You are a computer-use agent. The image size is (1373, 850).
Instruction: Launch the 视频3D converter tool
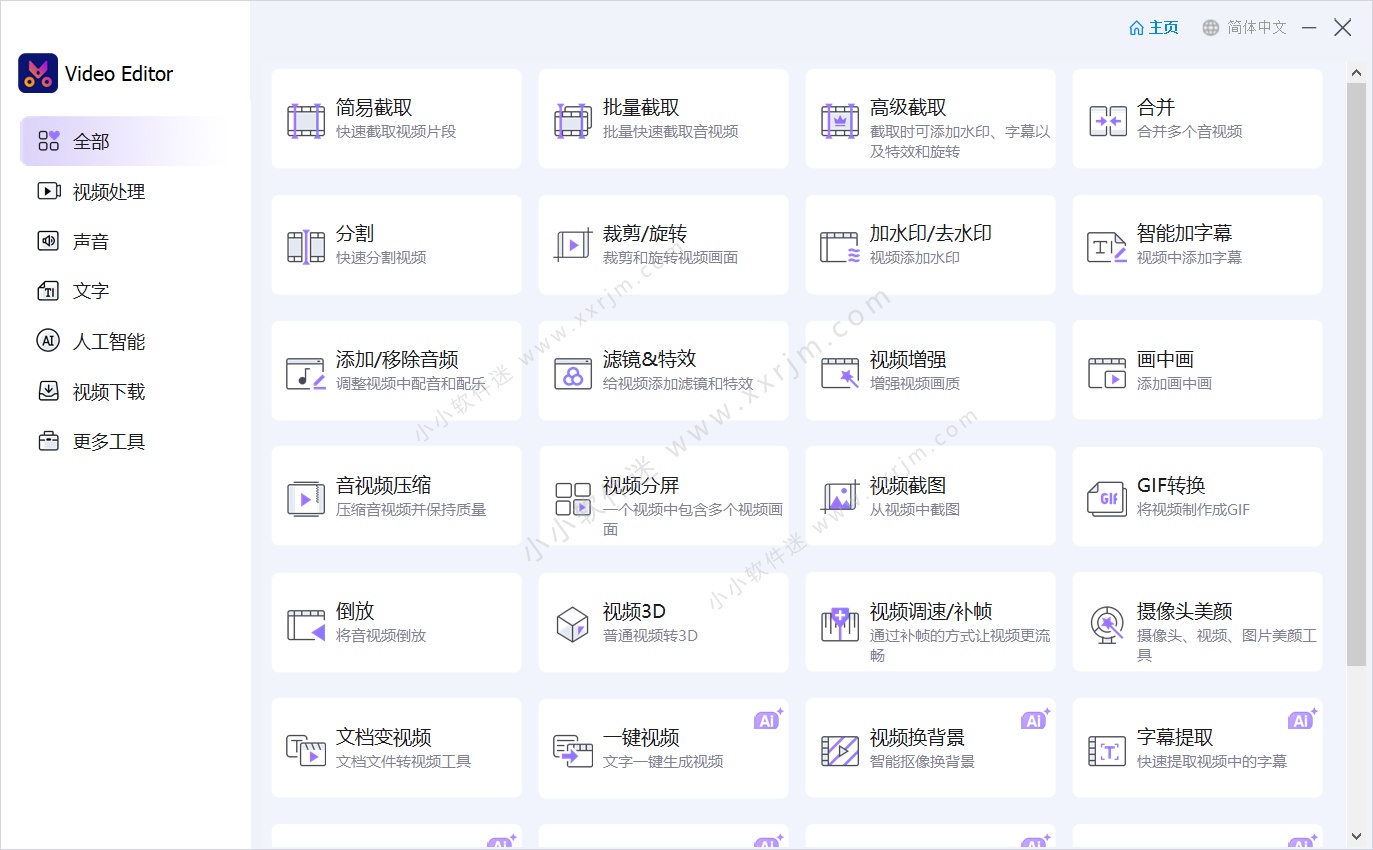[663, 622]
